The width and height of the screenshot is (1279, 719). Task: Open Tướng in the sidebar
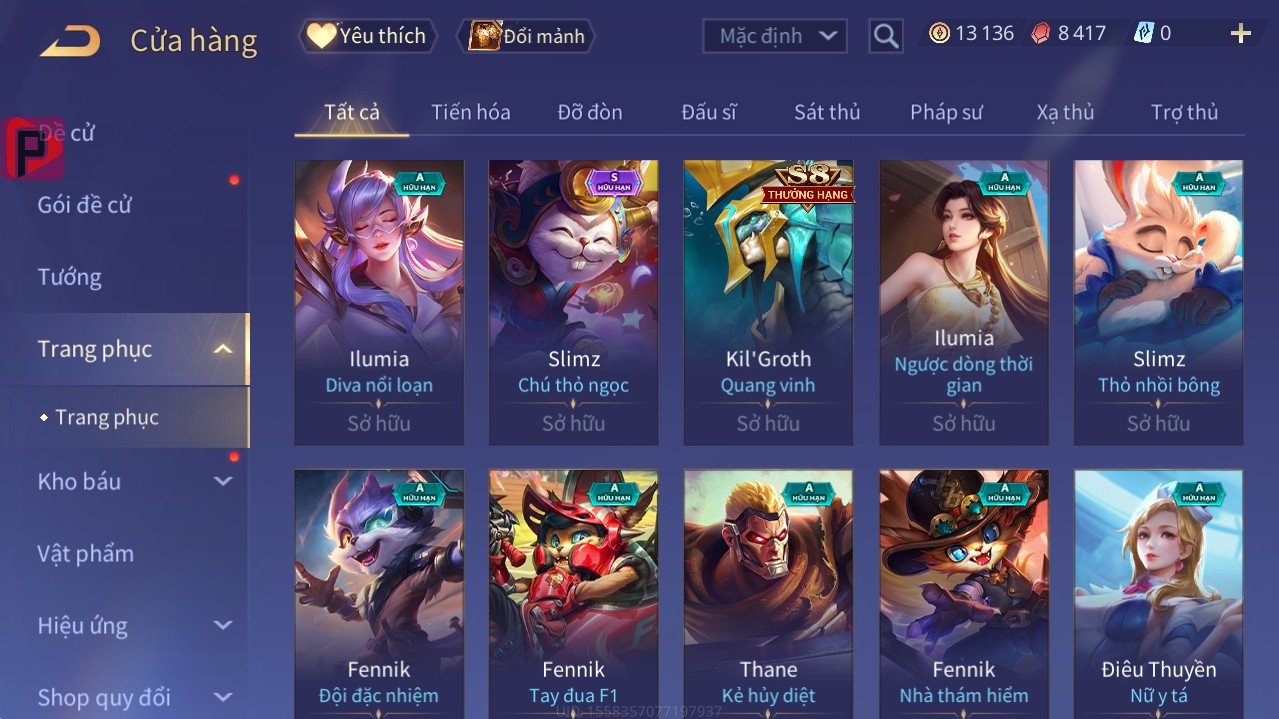pos(70,277)
